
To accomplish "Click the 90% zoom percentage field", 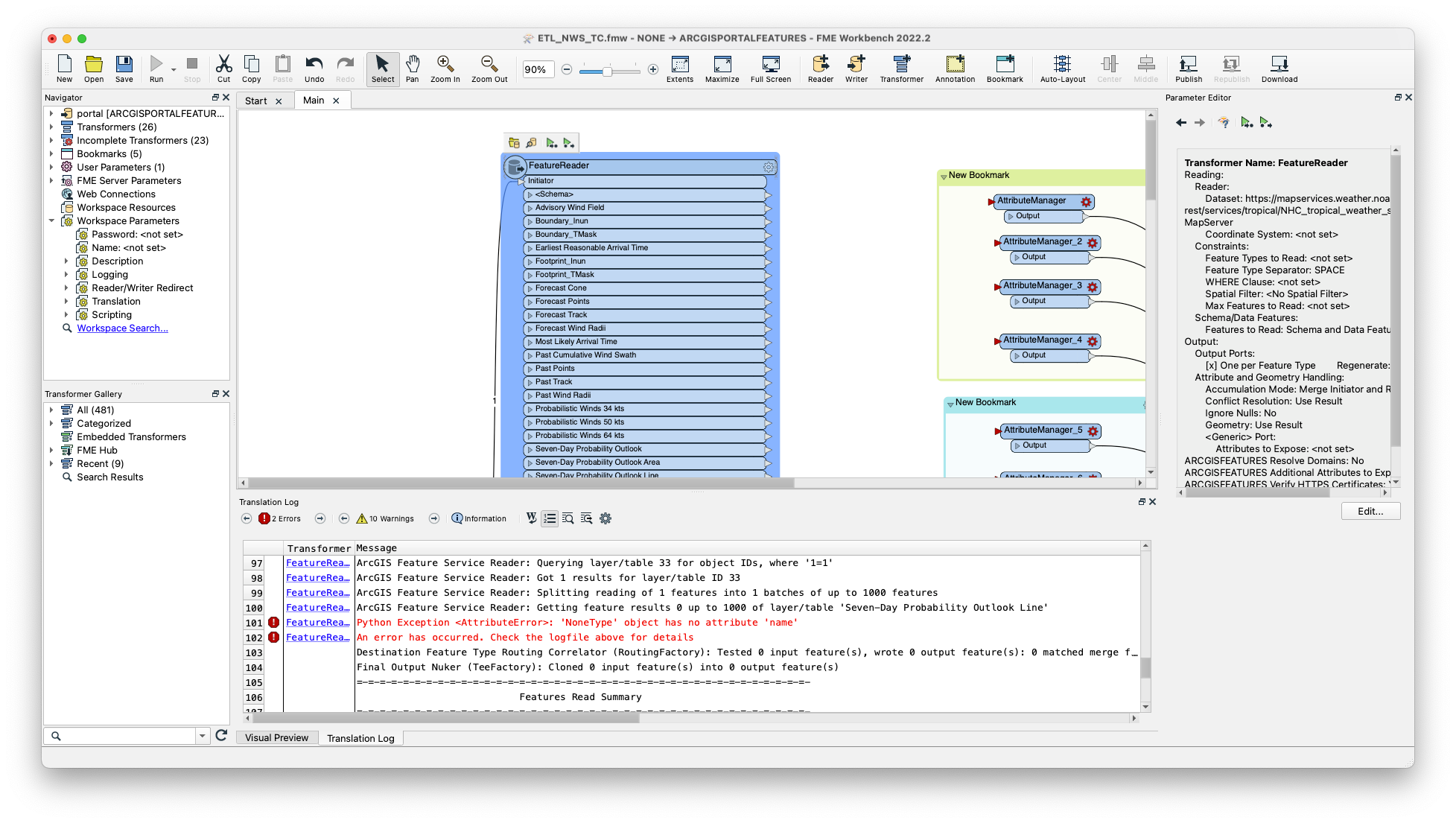I will [538, 70].
